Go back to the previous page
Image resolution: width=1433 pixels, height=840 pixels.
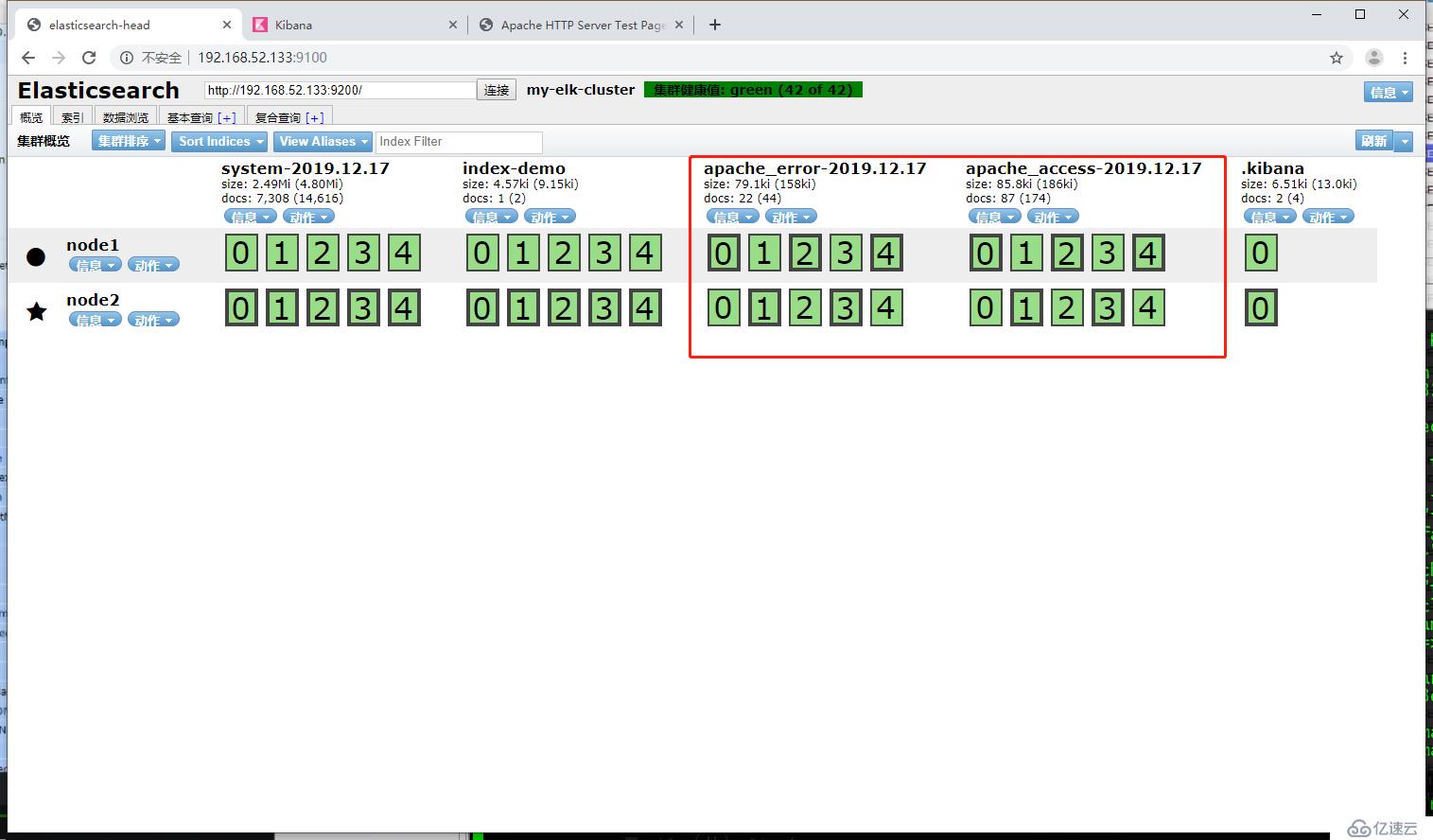pyautogui.click(x=28, y=58)
